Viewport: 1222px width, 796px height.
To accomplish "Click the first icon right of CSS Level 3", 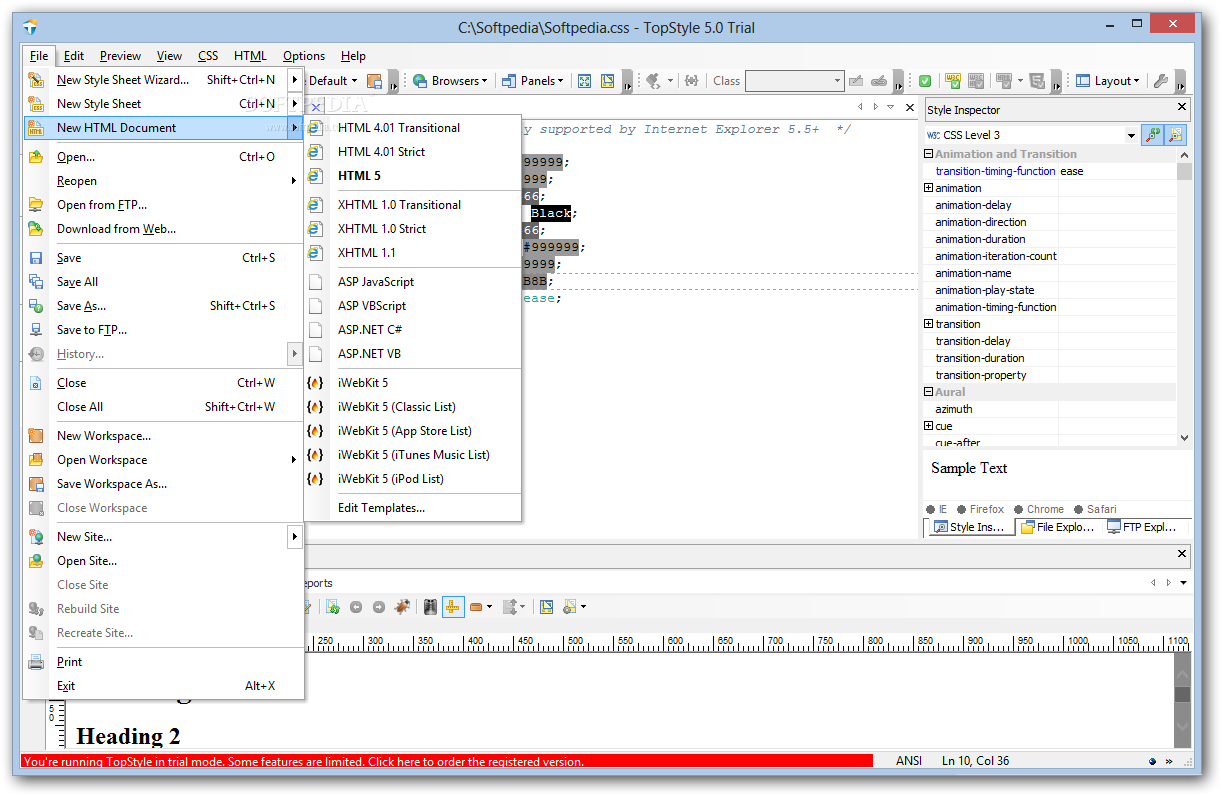I will [x=1153, y=135].
